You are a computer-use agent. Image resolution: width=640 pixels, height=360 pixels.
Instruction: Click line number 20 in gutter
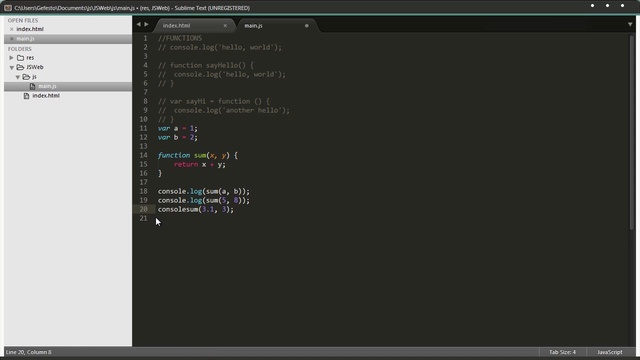pos(143,209)
